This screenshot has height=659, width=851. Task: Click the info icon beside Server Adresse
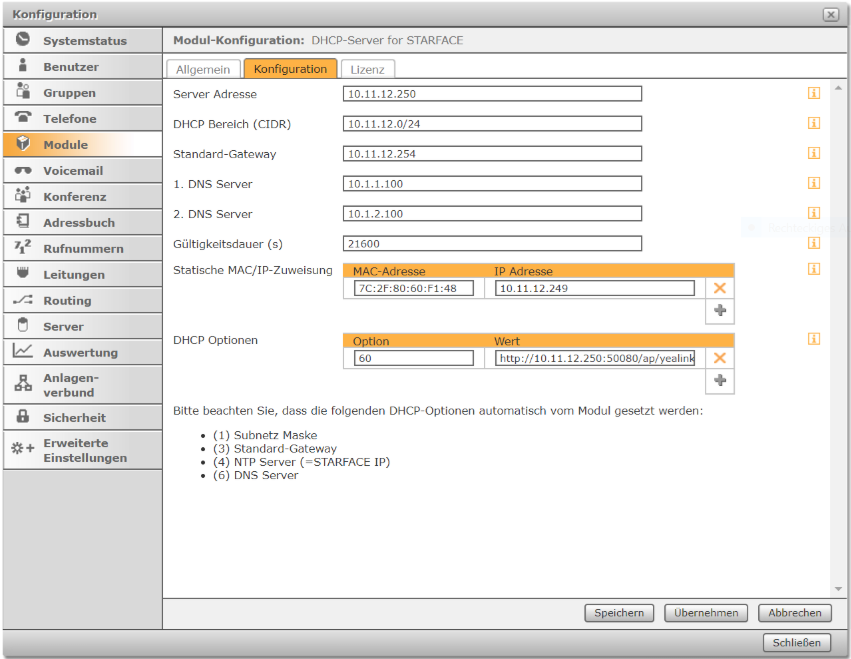point(814,93)
